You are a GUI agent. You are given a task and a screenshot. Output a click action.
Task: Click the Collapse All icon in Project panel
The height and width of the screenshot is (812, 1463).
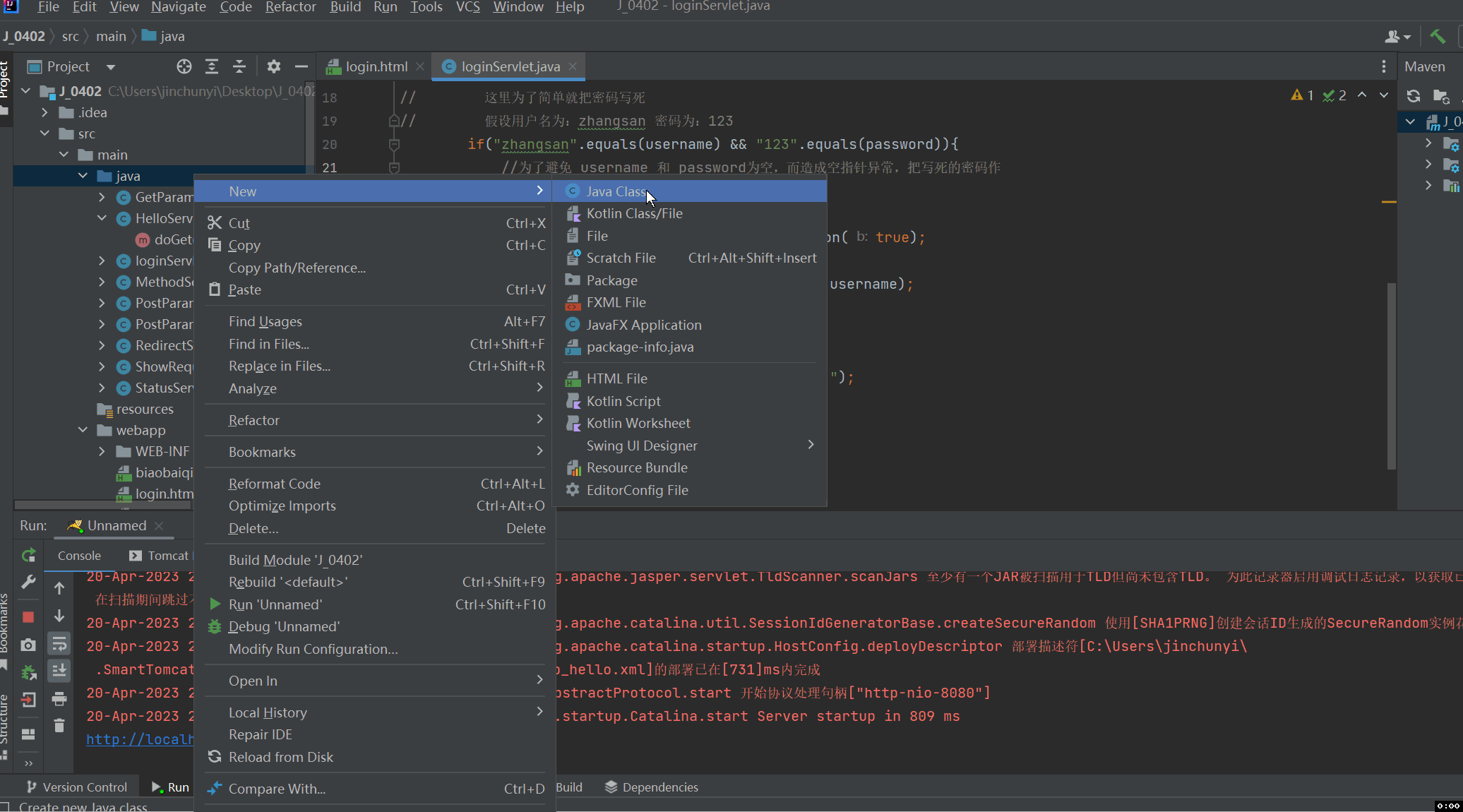[x=239, y=66]
